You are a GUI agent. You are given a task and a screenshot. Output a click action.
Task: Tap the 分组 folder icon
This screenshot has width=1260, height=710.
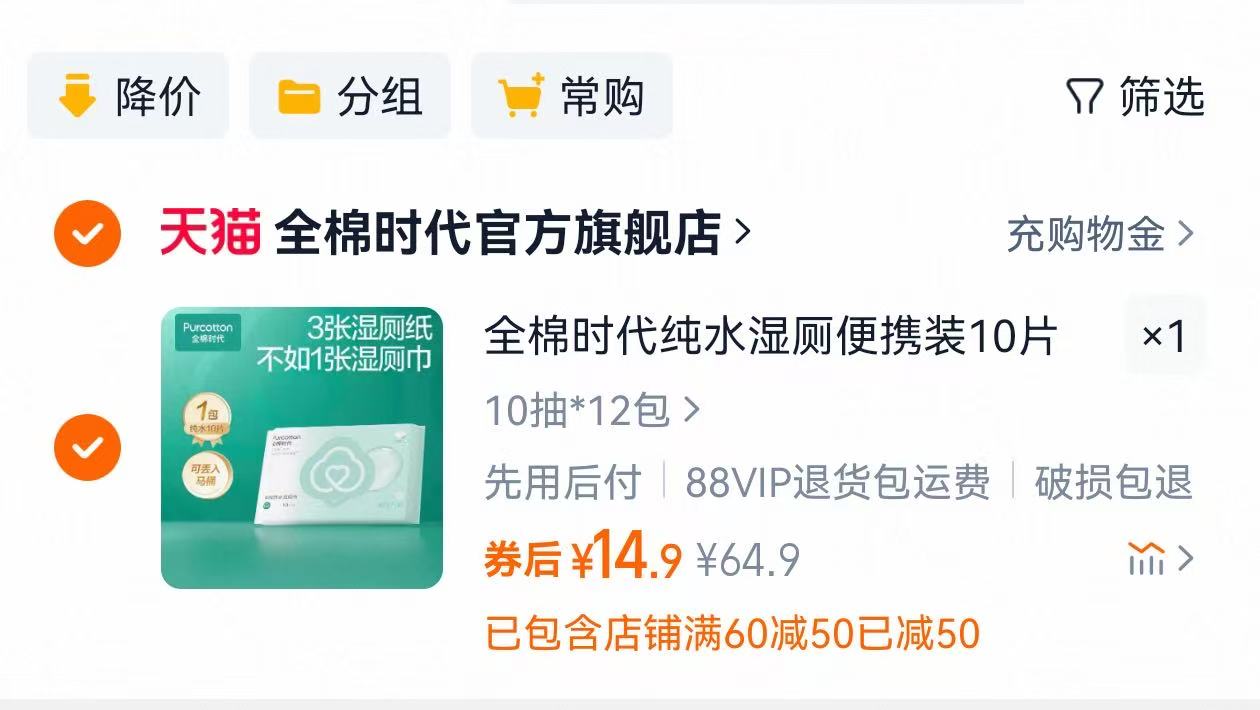[299, 98]
